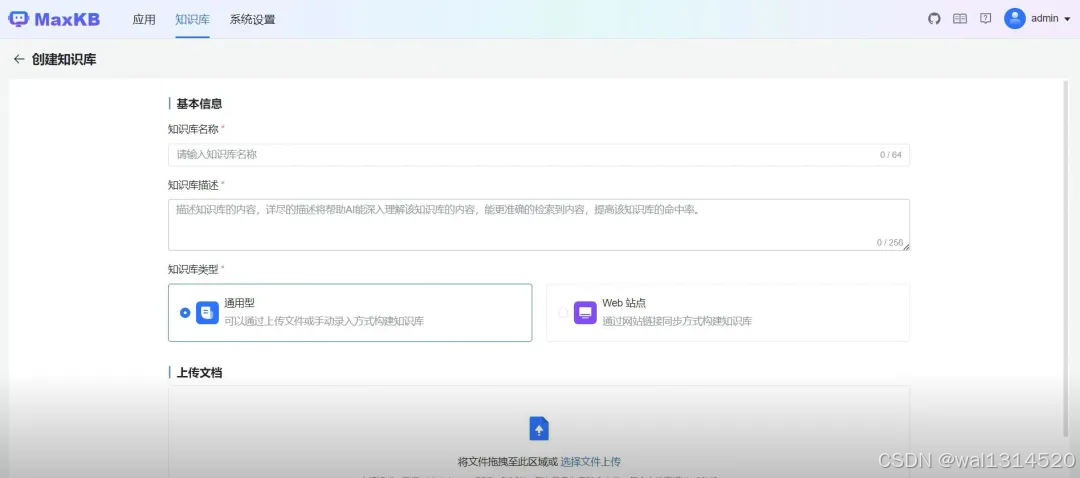
Task: Open the GitHub icon link
Action: point(934,19)
